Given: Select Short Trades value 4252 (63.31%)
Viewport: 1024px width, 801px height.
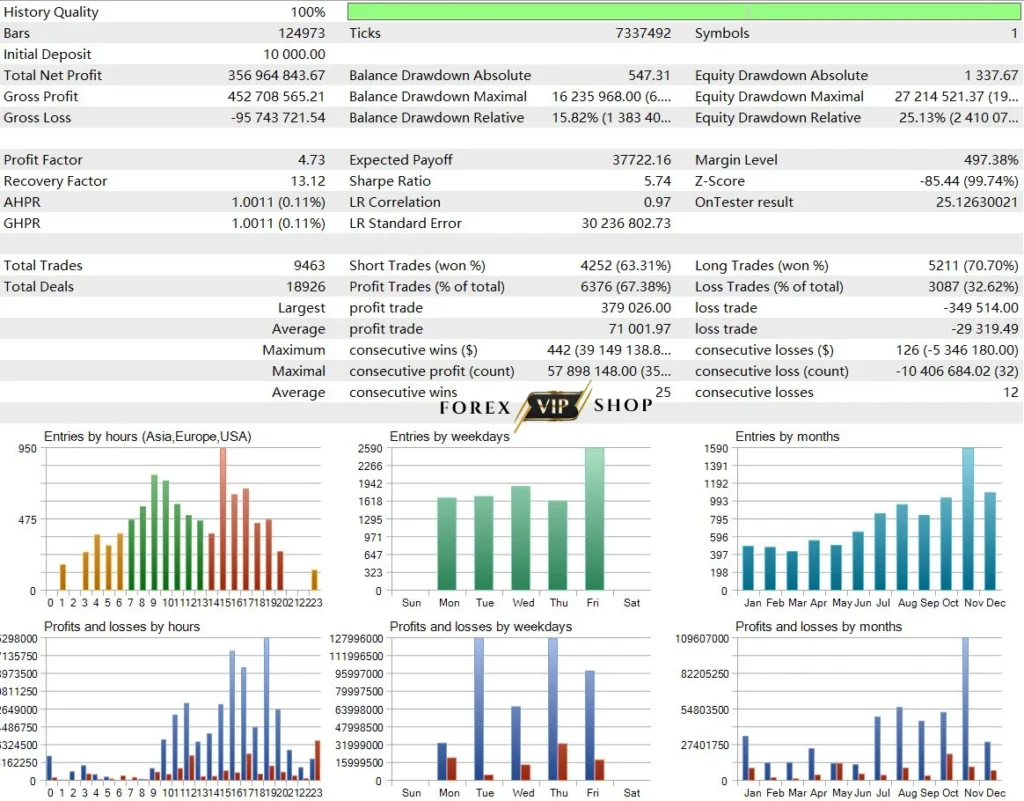Looking at the screenshot, I should 626,266.
